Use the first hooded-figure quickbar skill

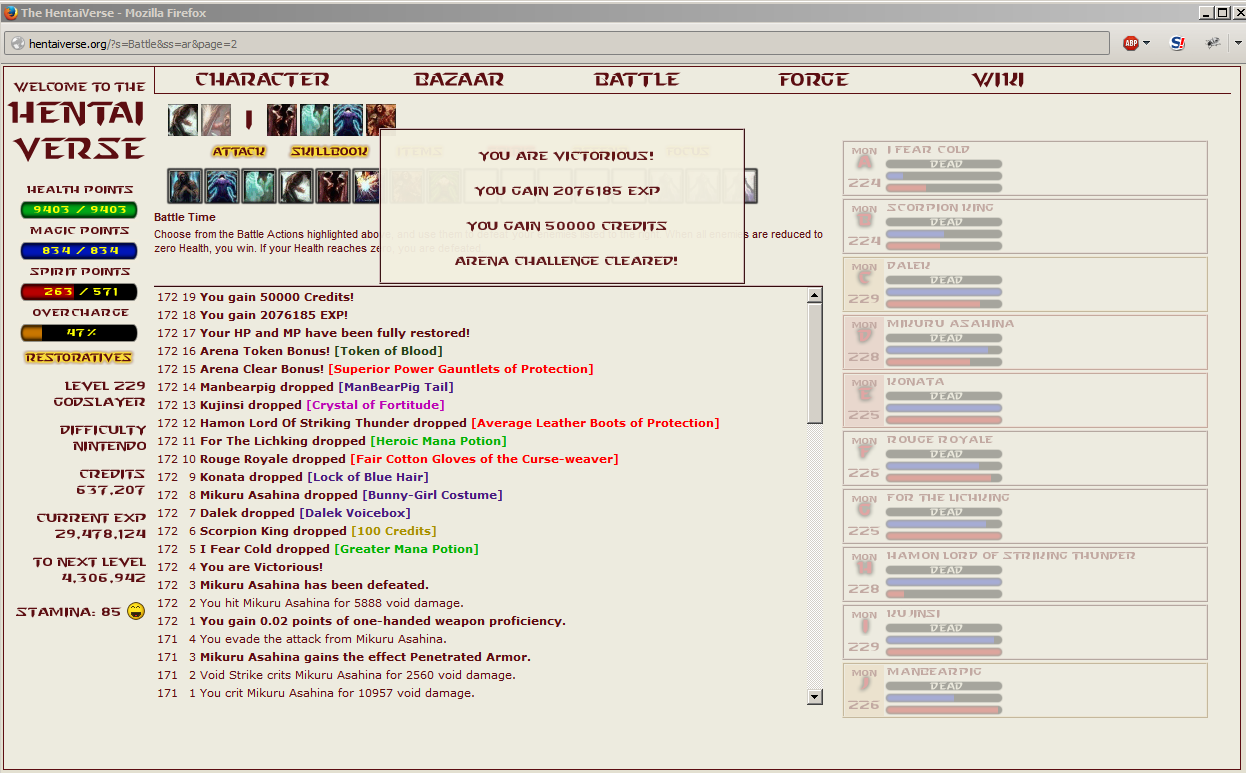click(x=185, y=186)
